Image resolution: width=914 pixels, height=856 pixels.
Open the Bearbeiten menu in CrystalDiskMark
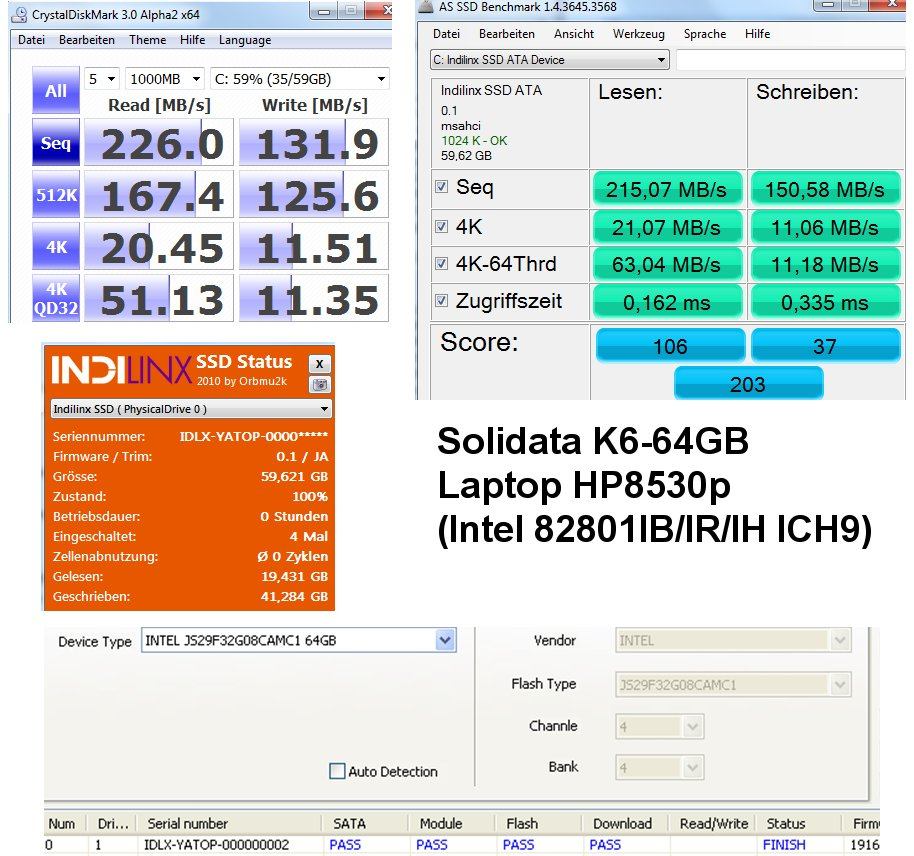(87, 40)
